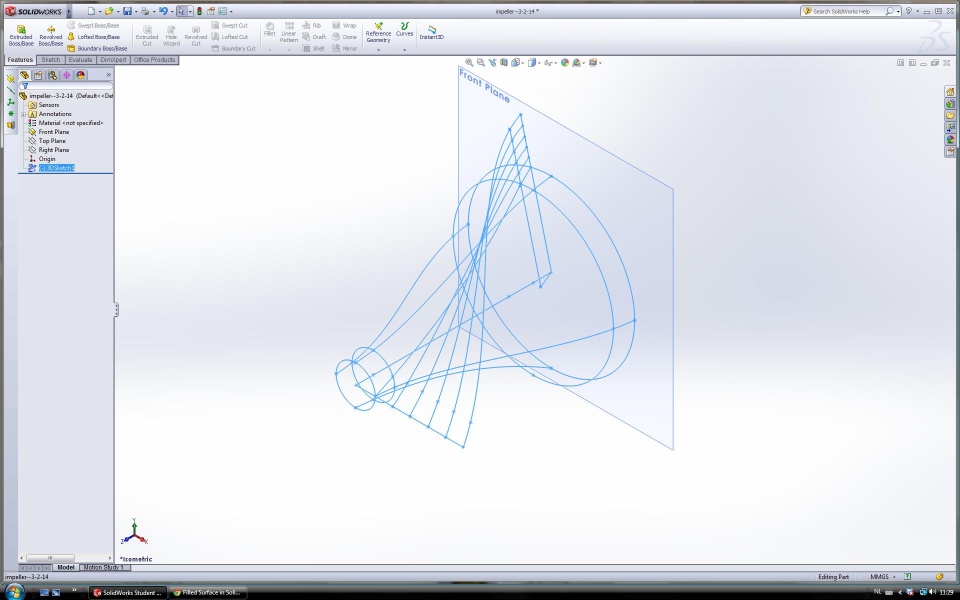The image size is (960, 600).
Task: Select Material <not specified> item
Action: (66, 123)
